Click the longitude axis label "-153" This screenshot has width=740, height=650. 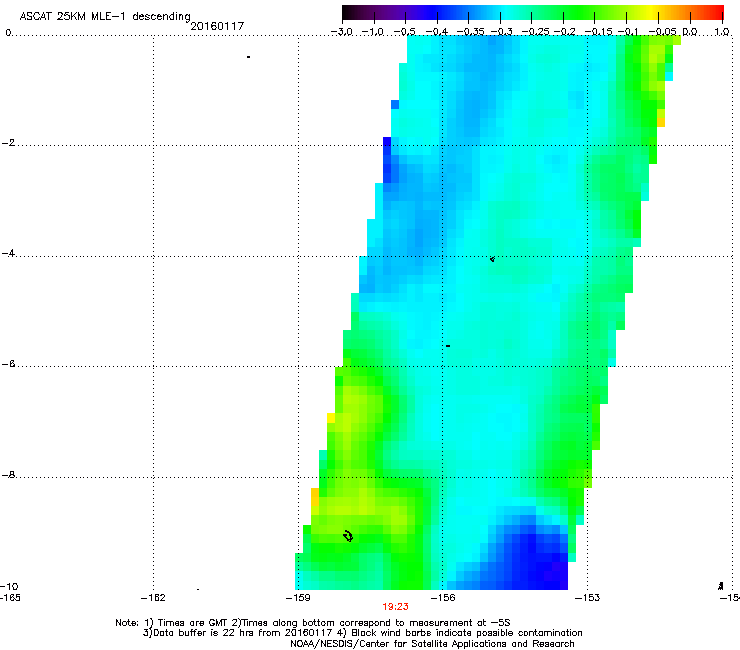point(588,598)
